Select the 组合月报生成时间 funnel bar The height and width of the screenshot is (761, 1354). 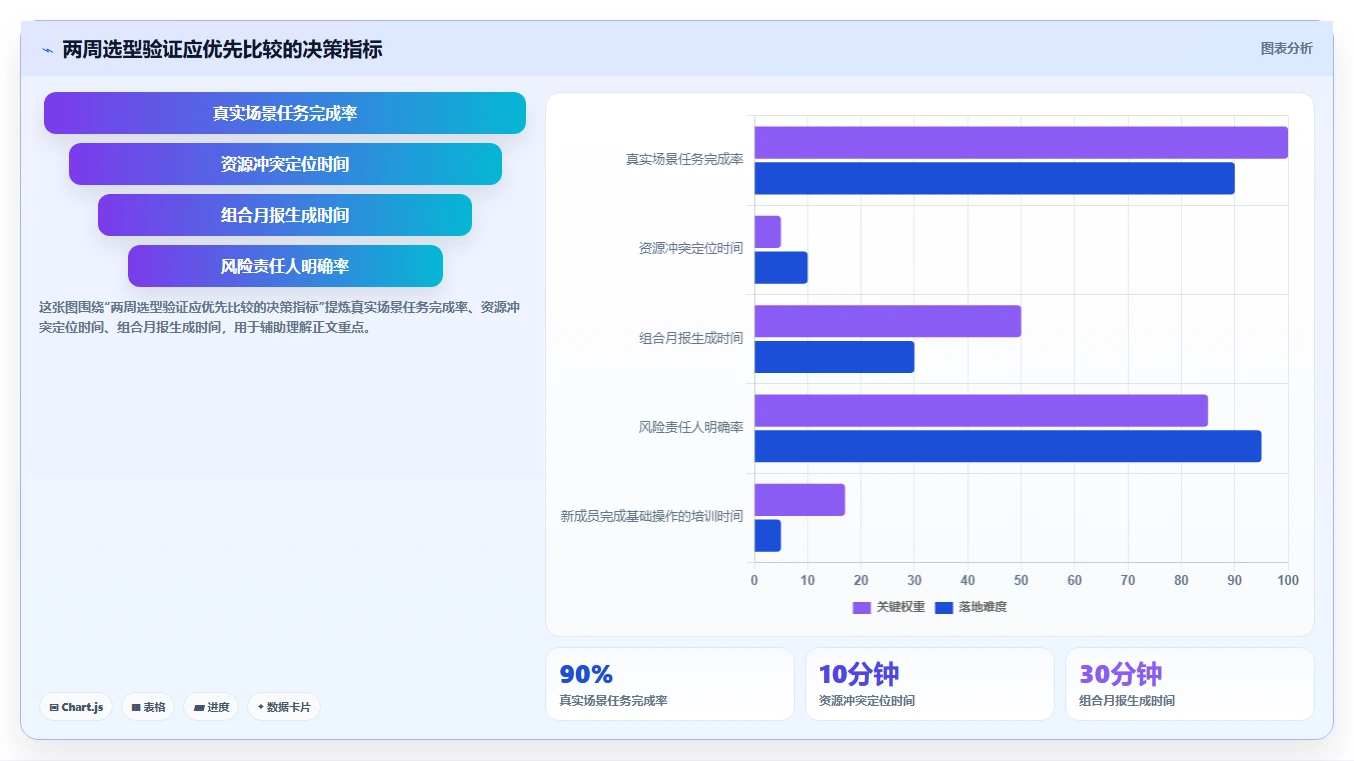[285, 215]
